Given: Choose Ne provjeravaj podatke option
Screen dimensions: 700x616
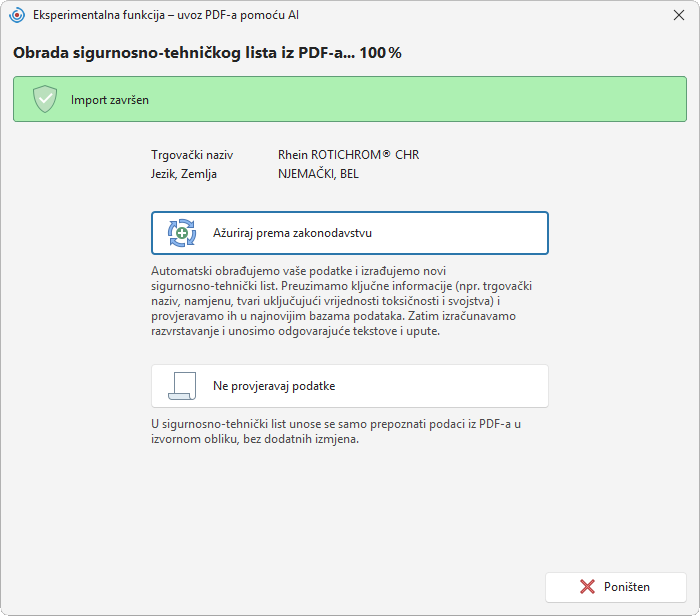Looking at the screenshot, I should [350, 386].
